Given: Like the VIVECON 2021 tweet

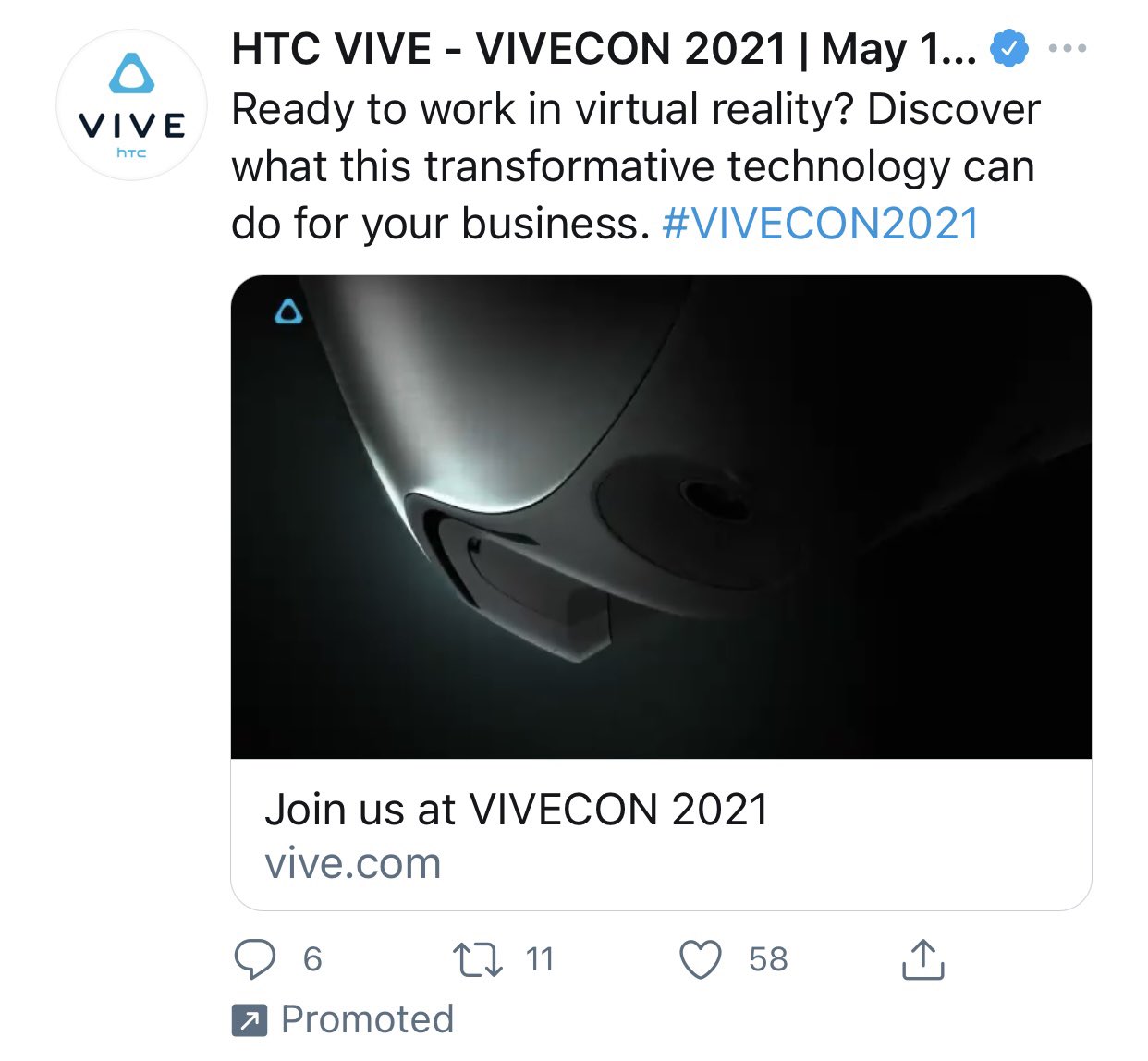Looking at the screenshot, I should pos(699,961).
